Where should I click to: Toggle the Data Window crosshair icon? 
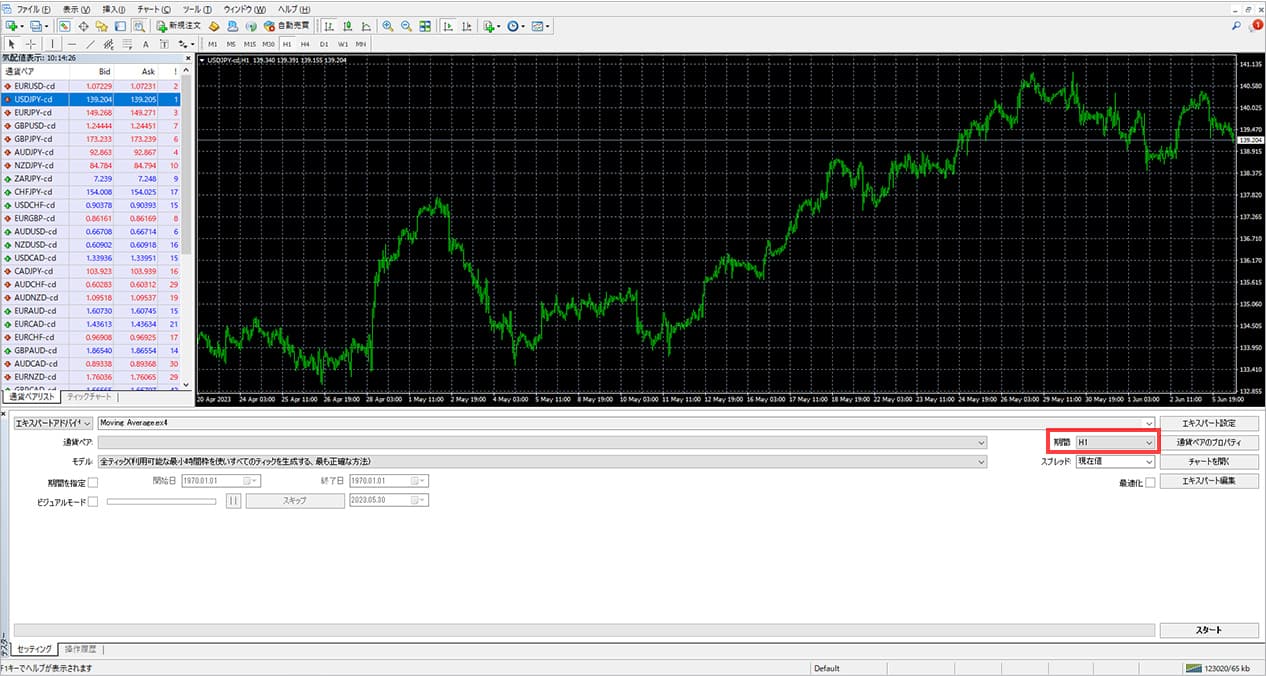point(84,25)
